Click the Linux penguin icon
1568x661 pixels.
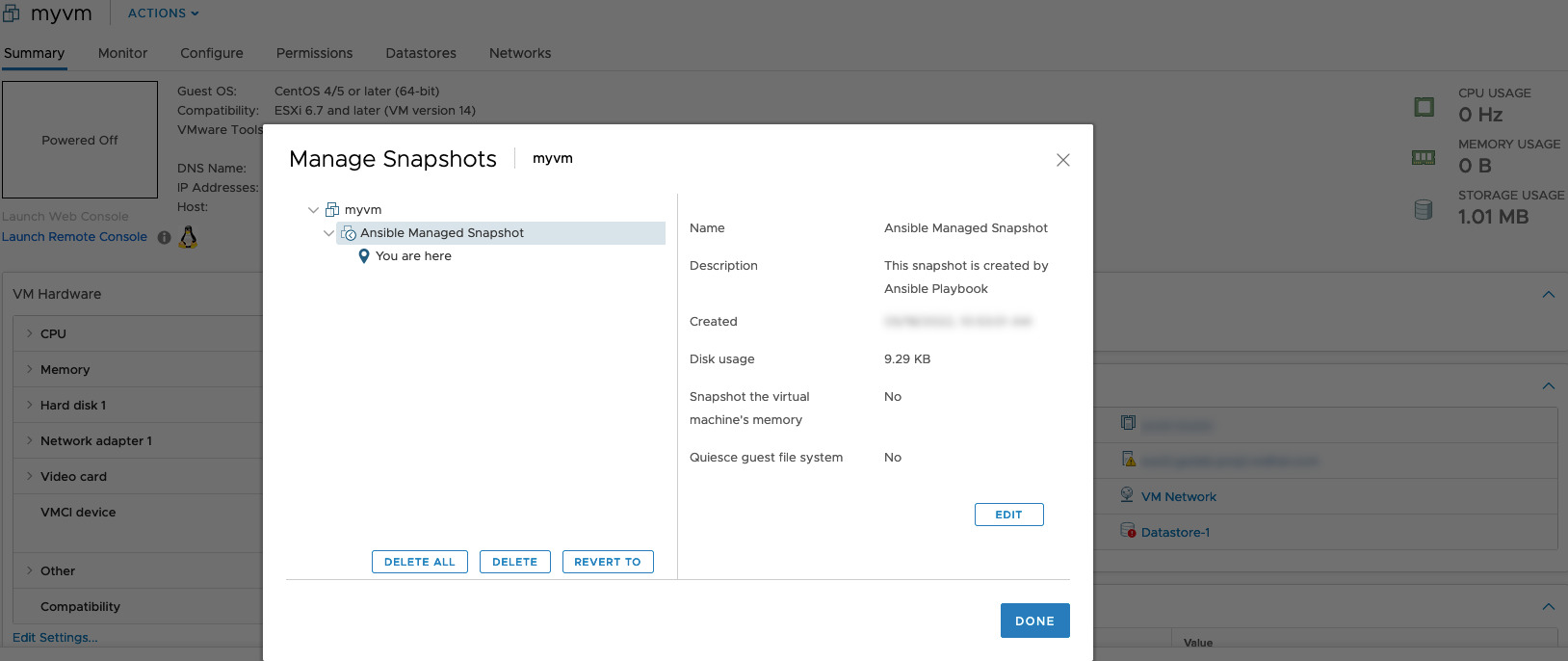click(189, 237)
